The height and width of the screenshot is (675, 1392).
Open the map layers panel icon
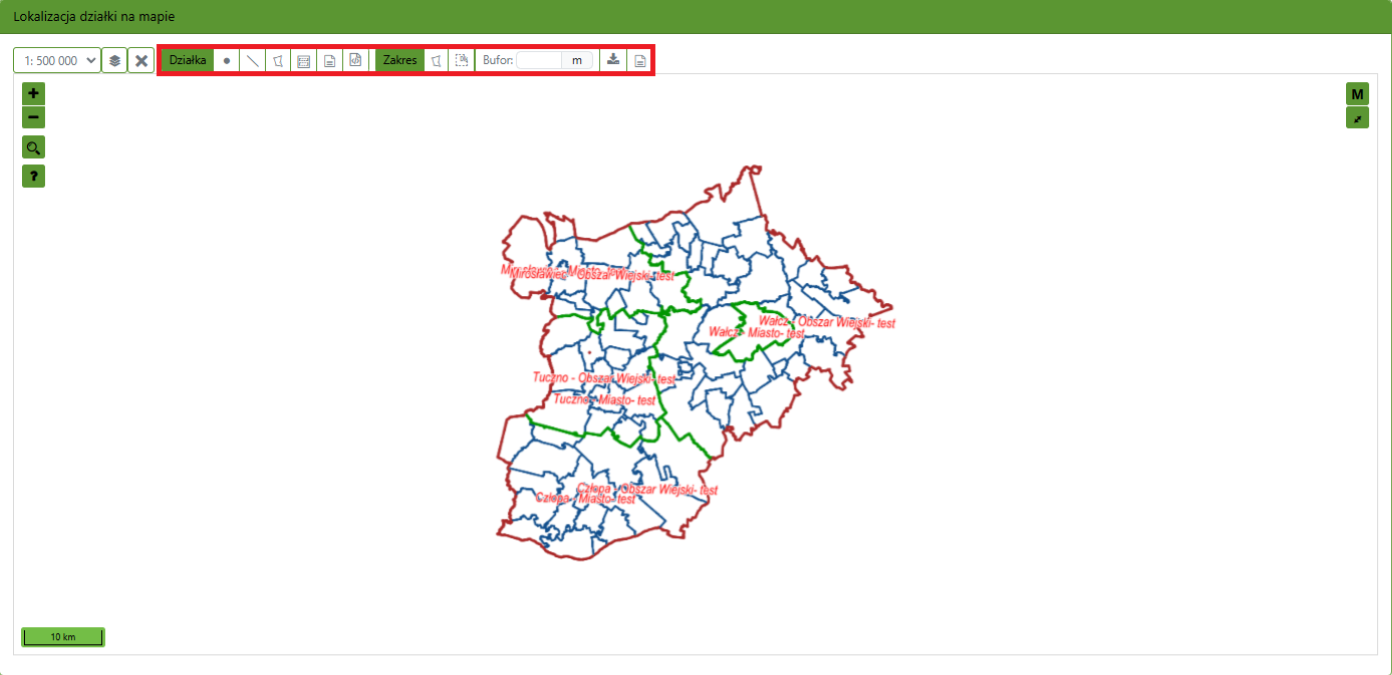[114, 61]
